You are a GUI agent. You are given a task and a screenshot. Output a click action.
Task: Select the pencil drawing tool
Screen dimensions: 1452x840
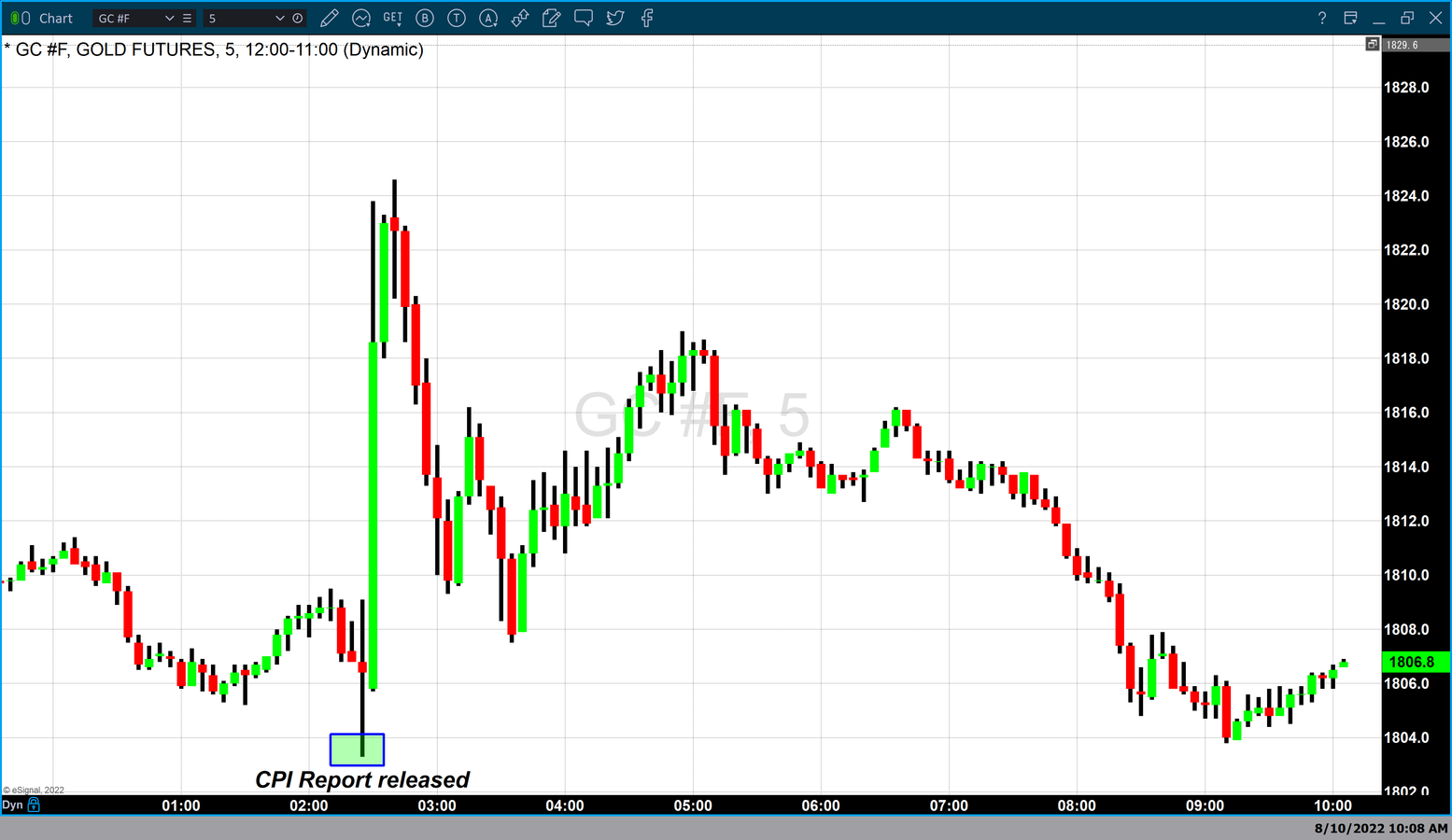(x=329, y=18)
